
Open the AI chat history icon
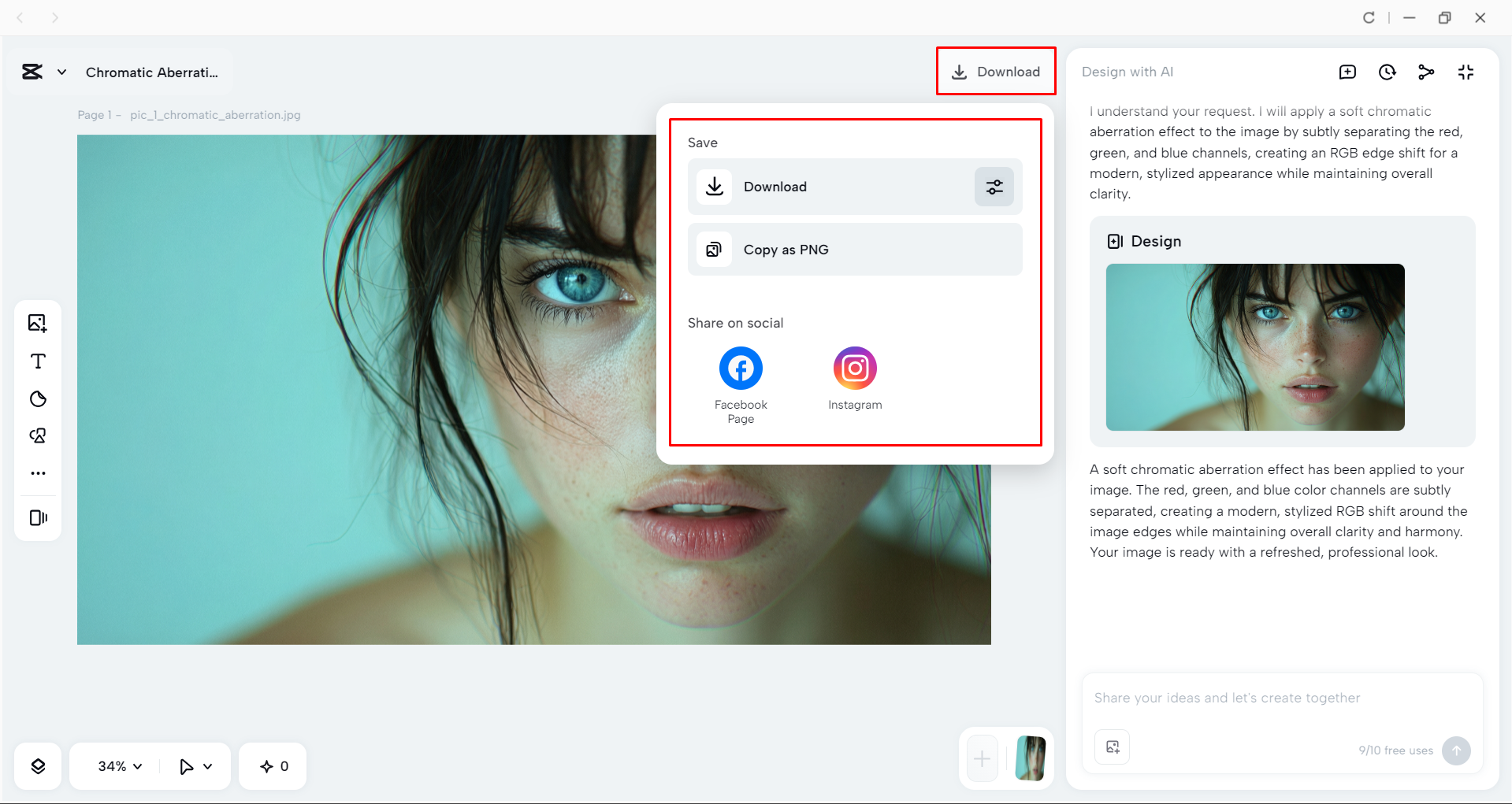[1388, 72]
